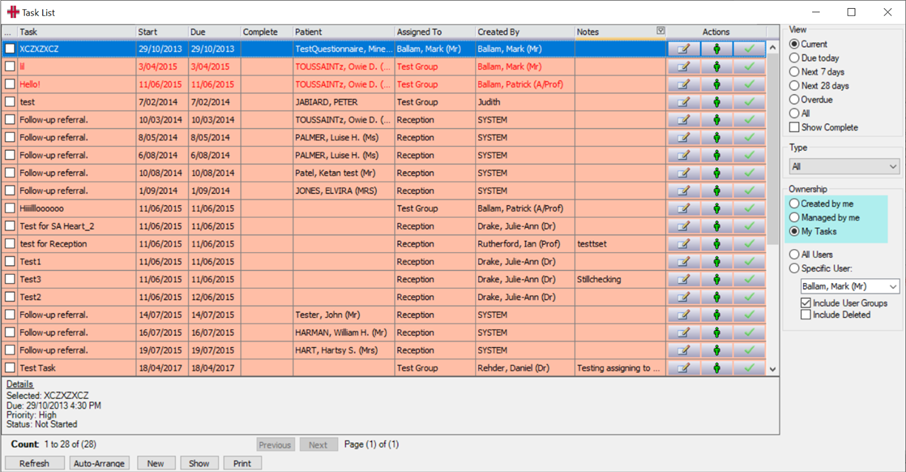The image size is (906, 472).
Task: Edit the 'Test for SA Heart_2' task icon
Action: click(684, 226)
